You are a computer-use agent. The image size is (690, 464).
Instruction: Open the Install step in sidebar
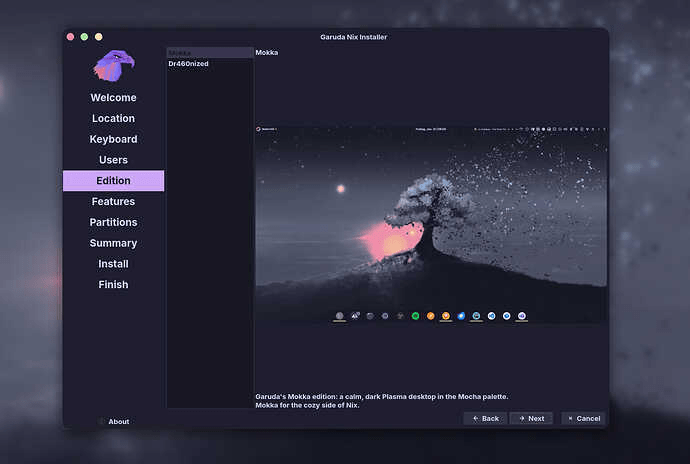coord(113,264)
